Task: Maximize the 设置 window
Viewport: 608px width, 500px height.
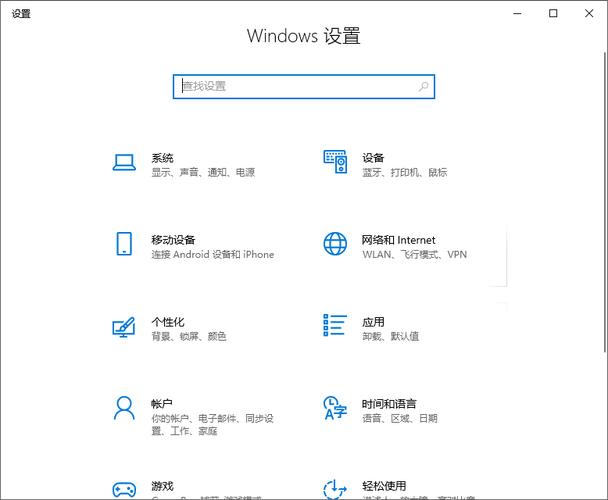Action: click(x=553, y=13)
